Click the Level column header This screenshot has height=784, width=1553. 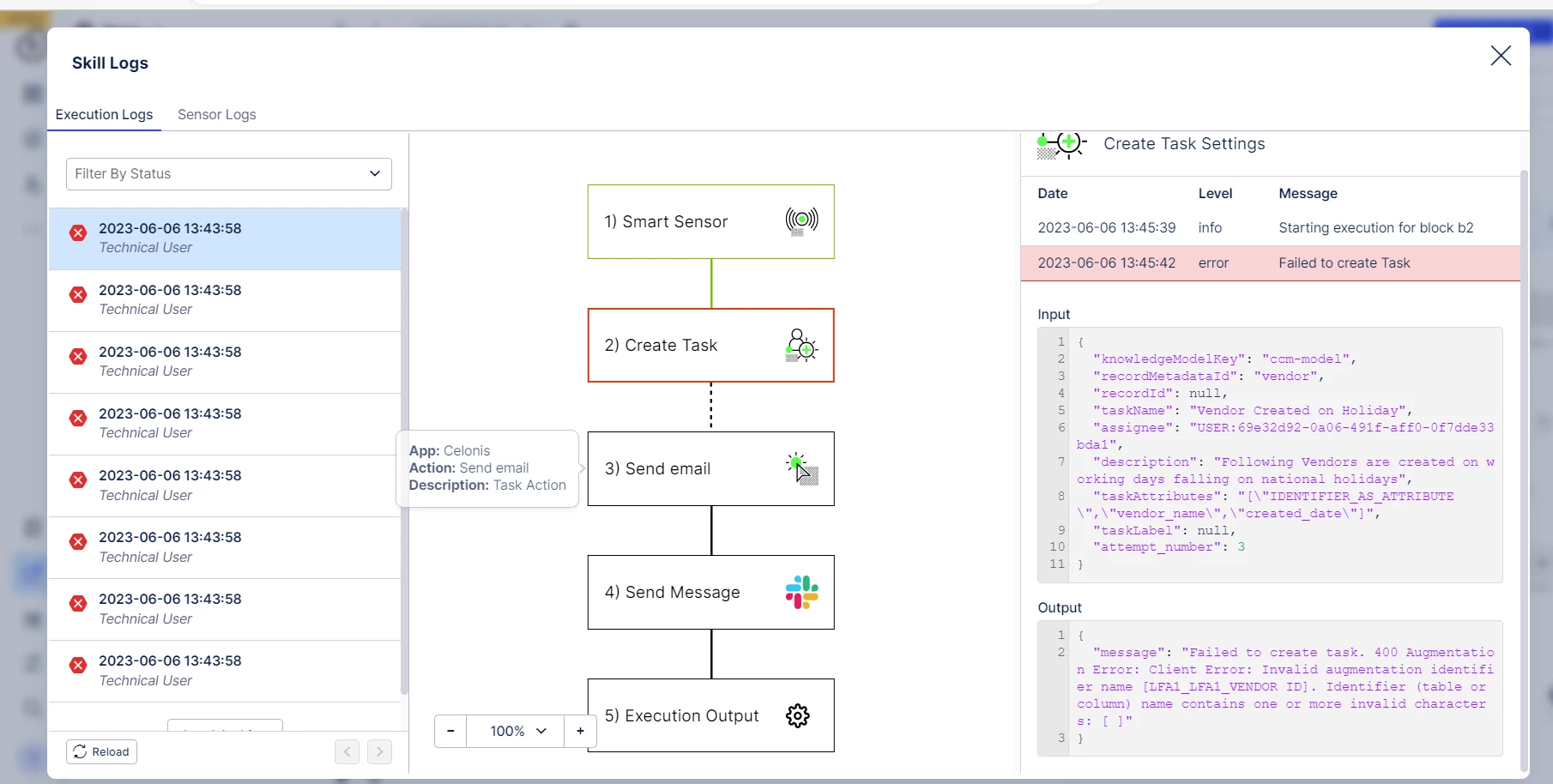point(1215,194)
